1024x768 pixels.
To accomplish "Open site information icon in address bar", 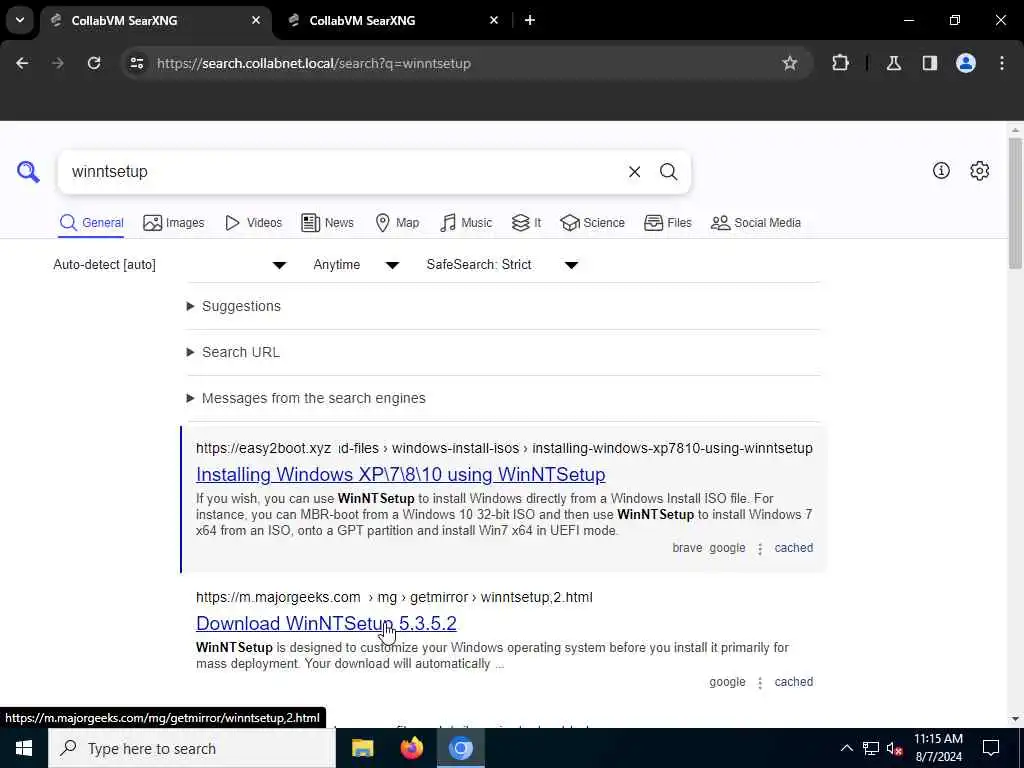I will point(136,63).
